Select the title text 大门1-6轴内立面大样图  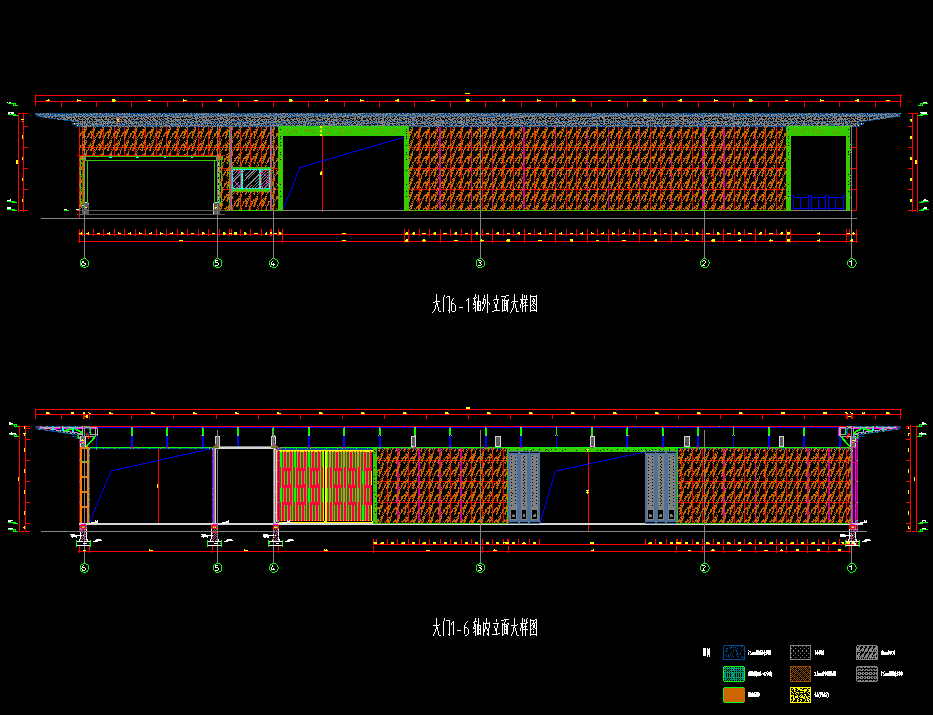tap(485, 628)
